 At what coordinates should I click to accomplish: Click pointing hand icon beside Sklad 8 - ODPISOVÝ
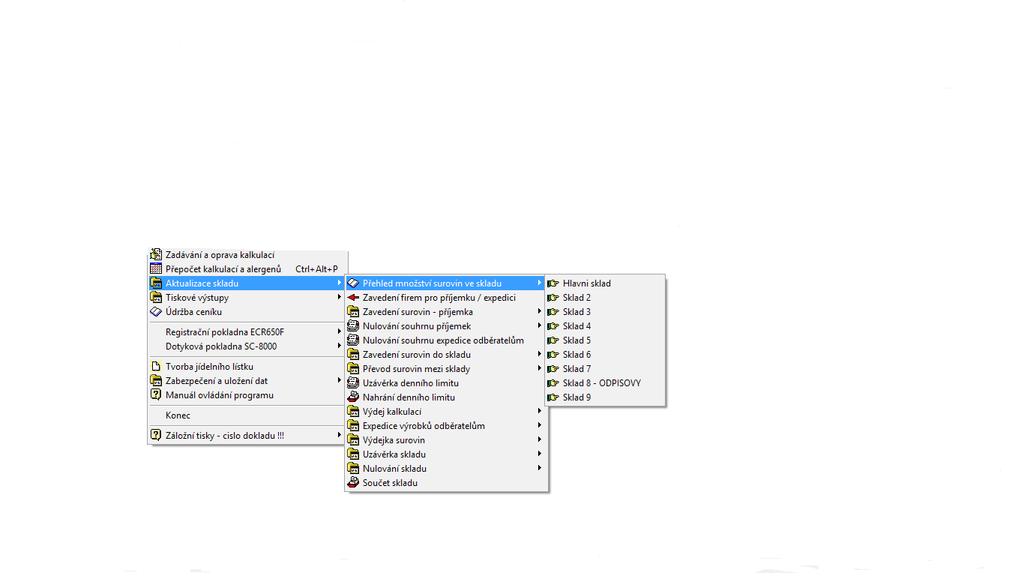pos(553,383)
